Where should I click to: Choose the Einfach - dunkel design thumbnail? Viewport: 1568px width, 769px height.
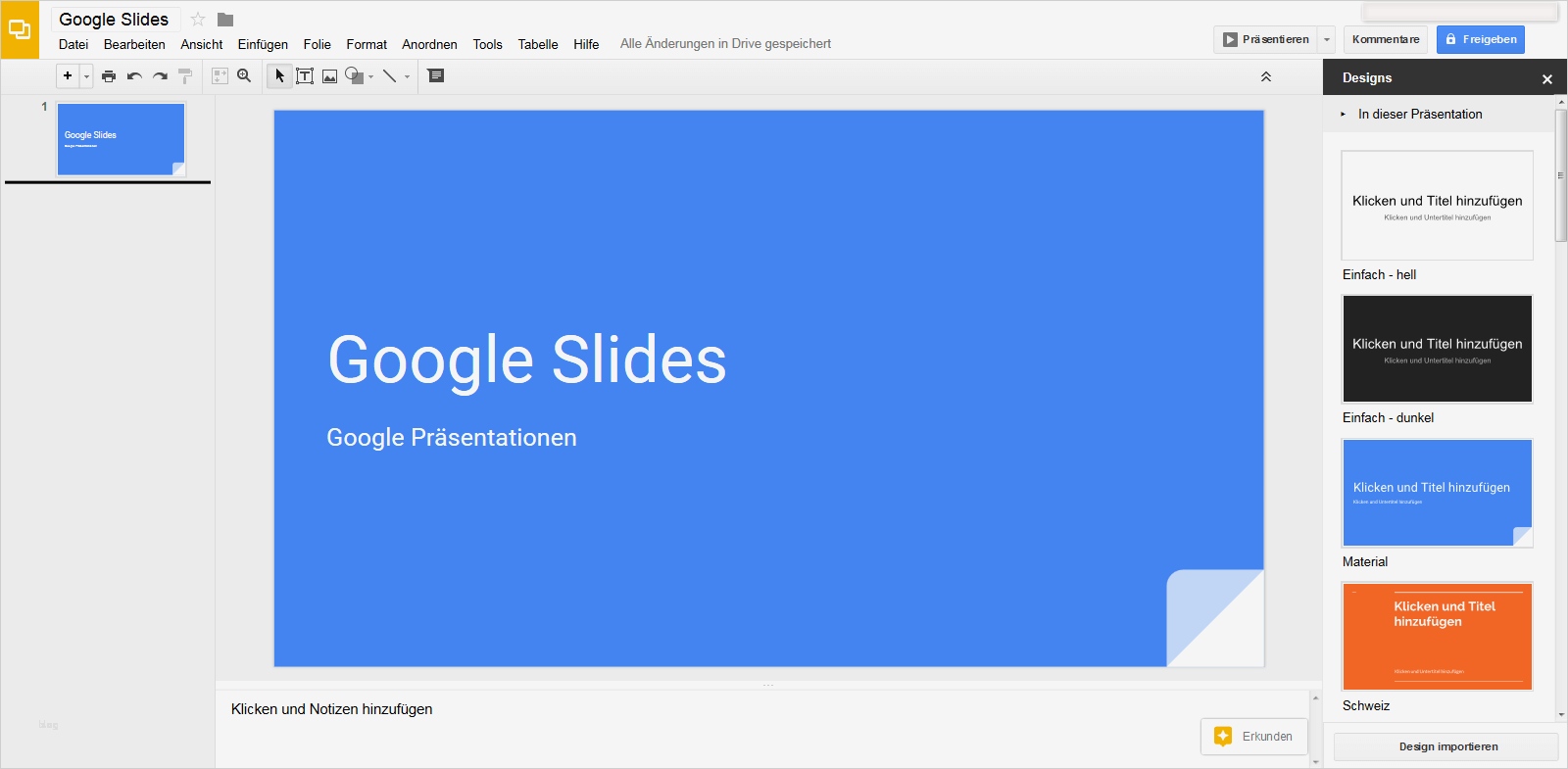click(1438, 349)
